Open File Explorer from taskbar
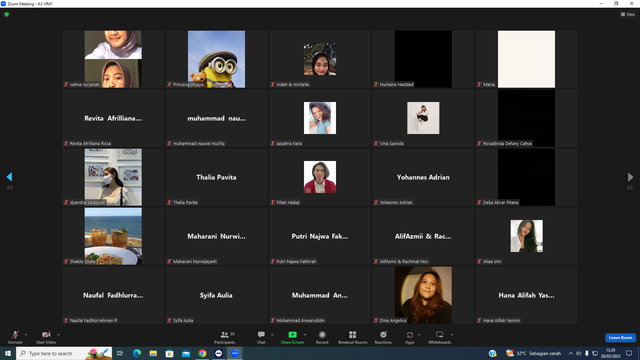The width and height of the screenshot is (640, 360). click(x=153, y=353)
